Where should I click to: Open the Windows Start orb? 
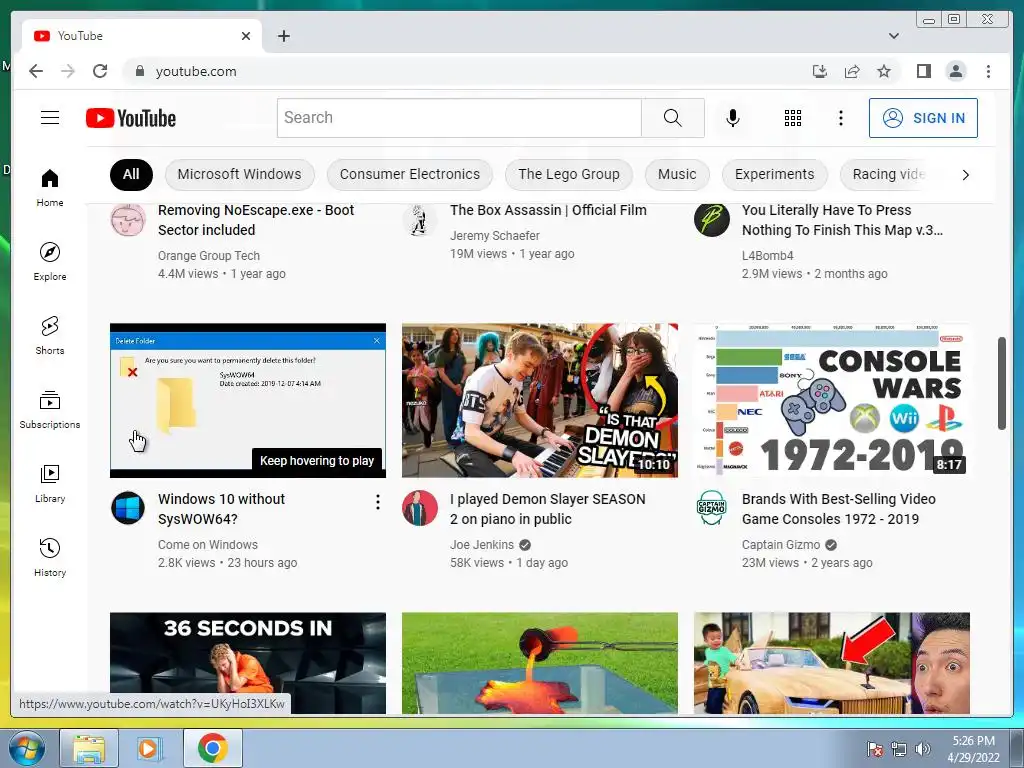click(x=27, y=748)
